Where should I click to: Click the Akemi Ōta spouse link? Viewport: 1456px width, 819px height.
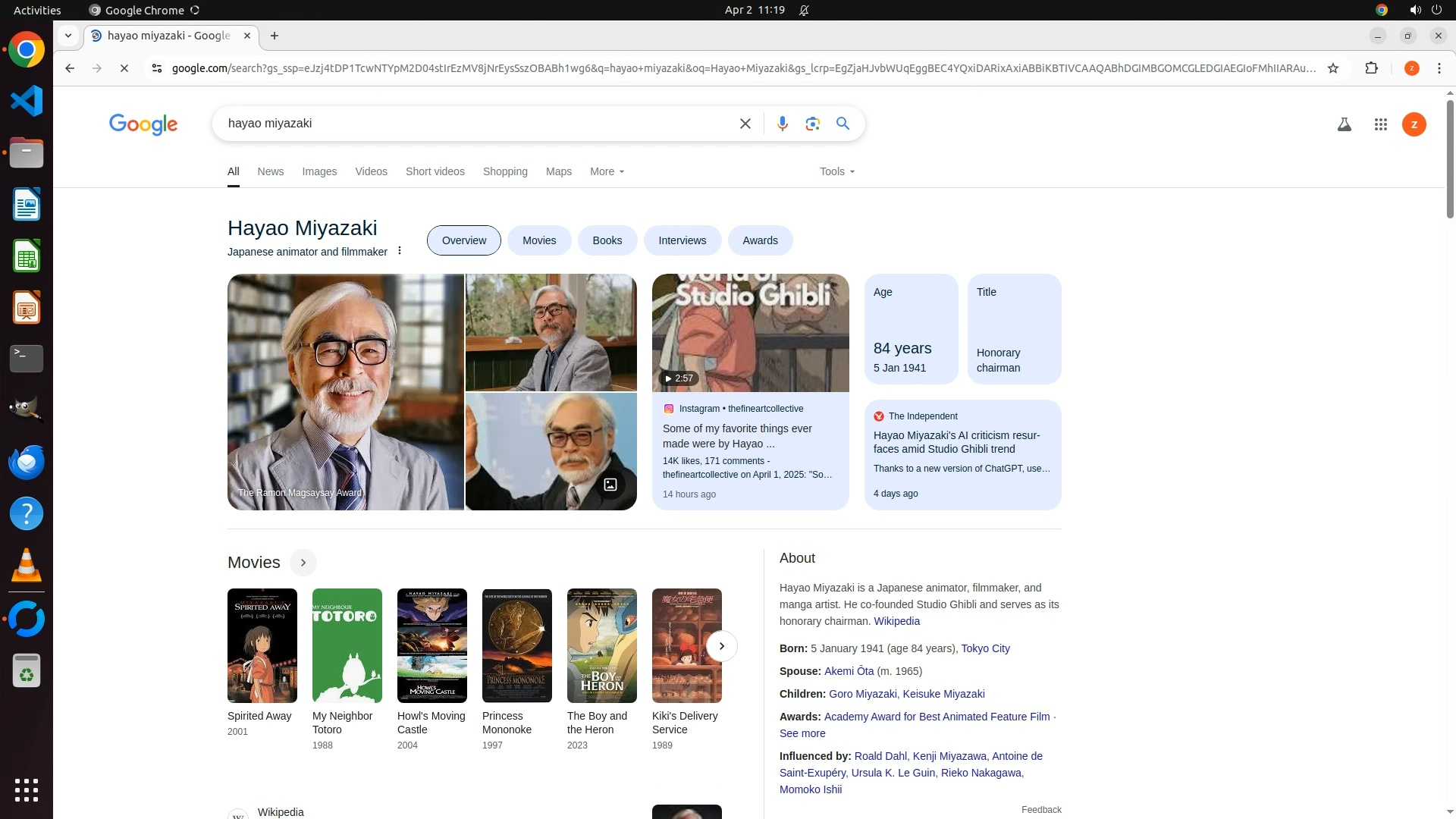point(849,671)
